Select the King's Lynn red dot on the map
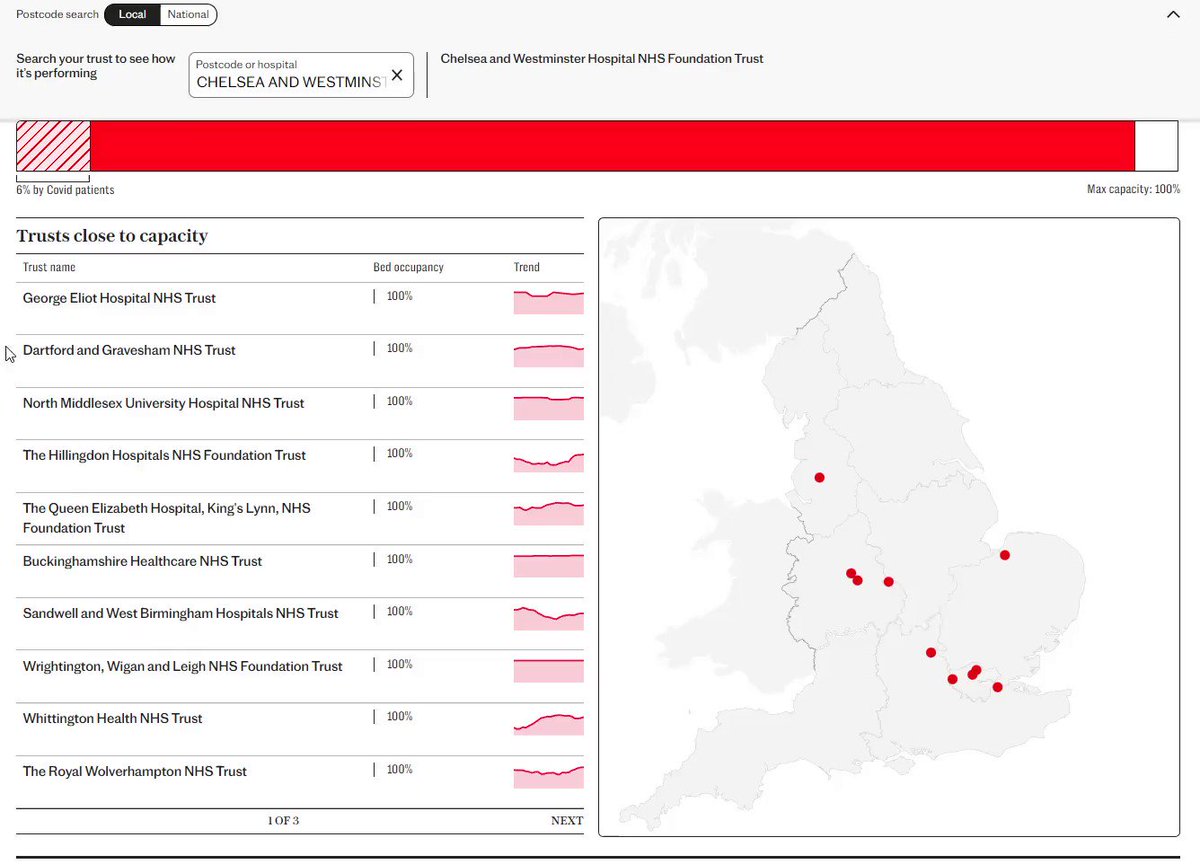The height and width of the screenshot is (864, 1200). pyautogui.click(x=1005, y=555)
